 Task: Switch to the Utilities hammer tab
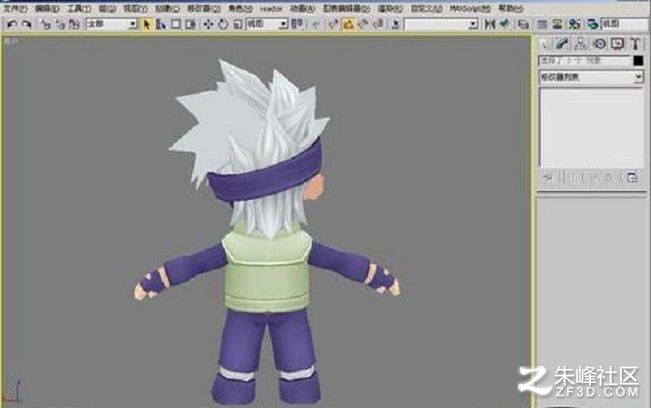(x=635, y=44)
